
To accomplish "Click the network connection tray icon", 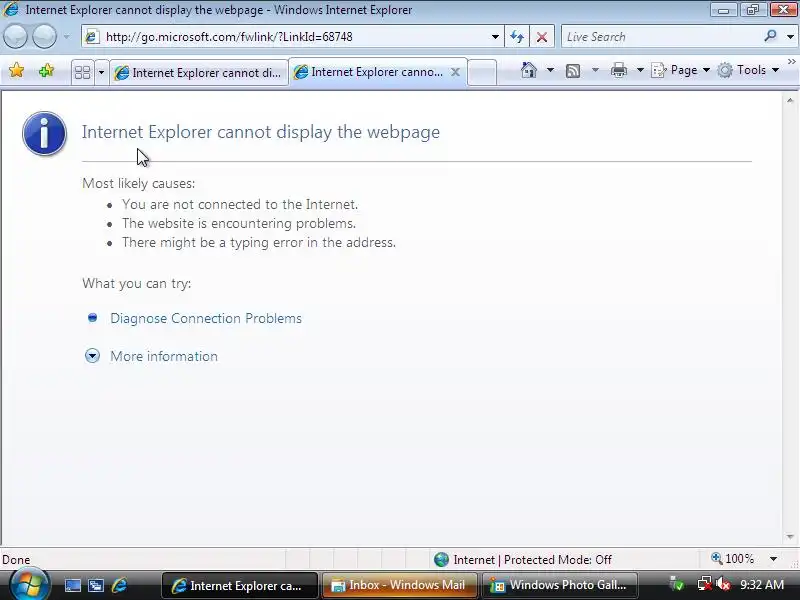I will pos(705,583).
